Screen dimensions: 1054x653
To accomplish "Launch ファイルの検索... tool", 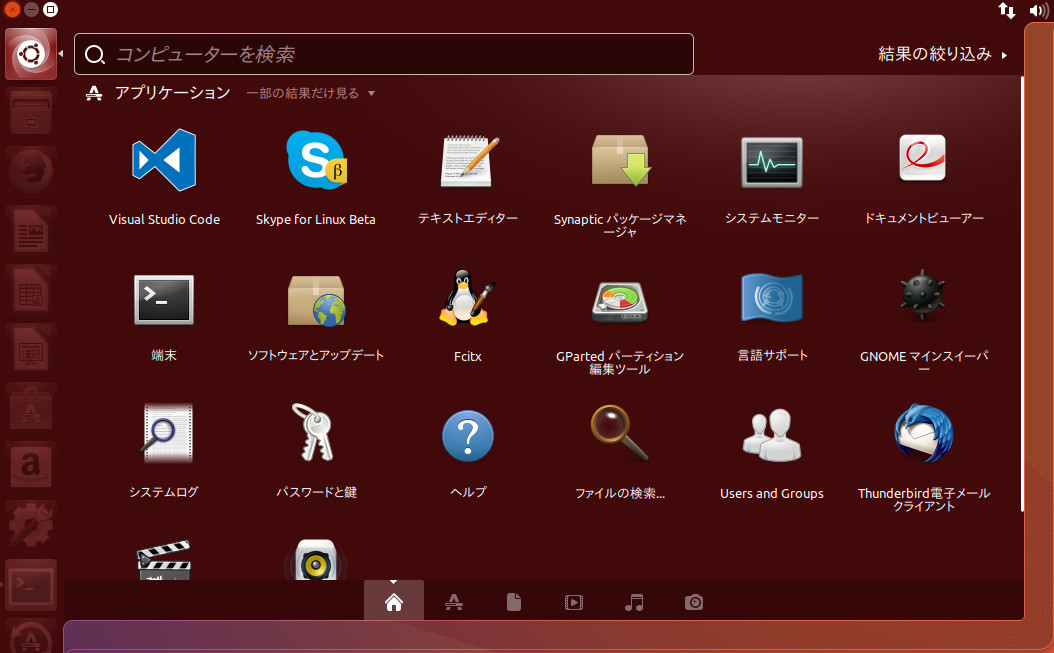I will [620, 433].
